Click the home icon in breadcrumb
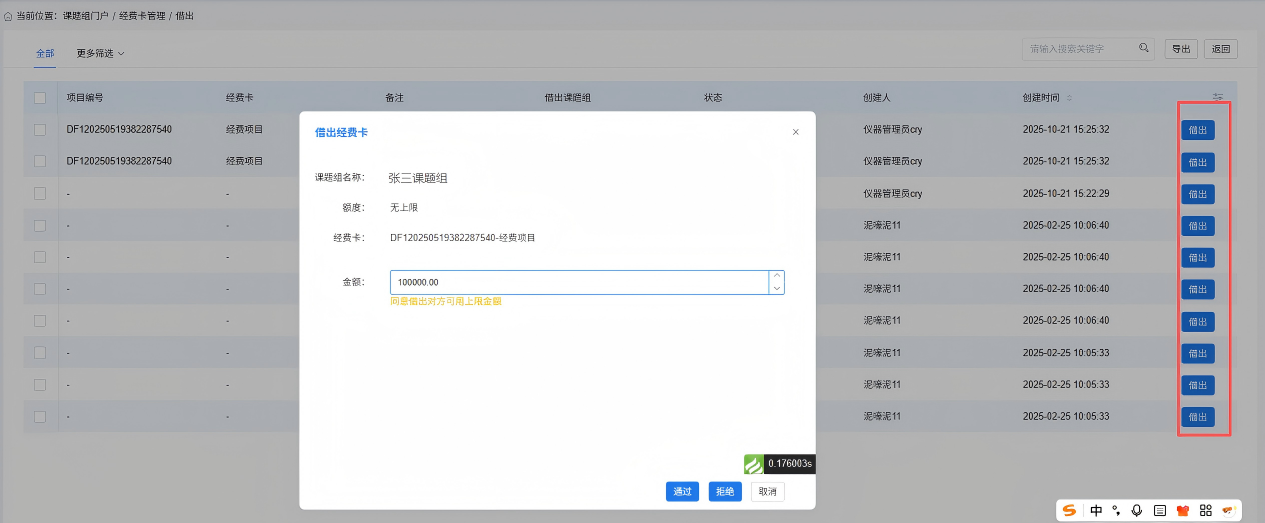1265x523 pixels. (x=9, y=17)
